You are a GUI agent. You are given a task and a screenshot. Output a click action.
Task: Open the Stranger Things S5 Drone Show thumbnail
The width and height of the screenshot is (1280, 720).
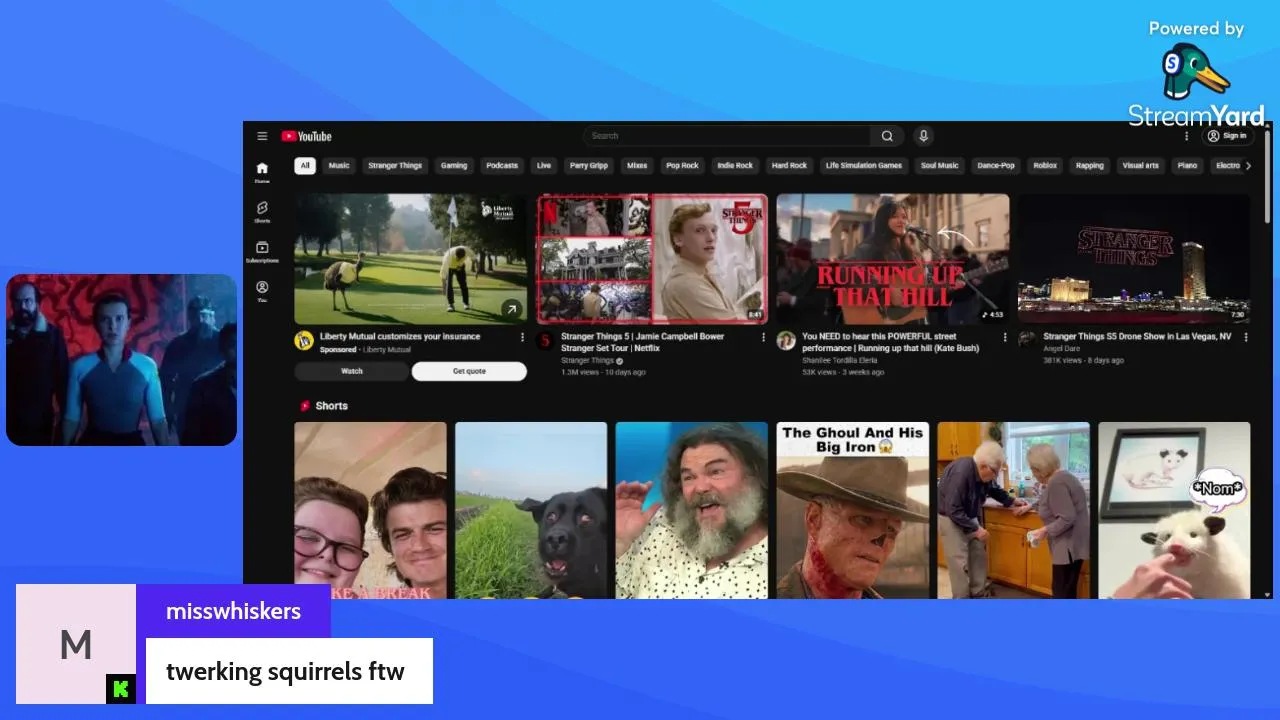pos(1134,258)
